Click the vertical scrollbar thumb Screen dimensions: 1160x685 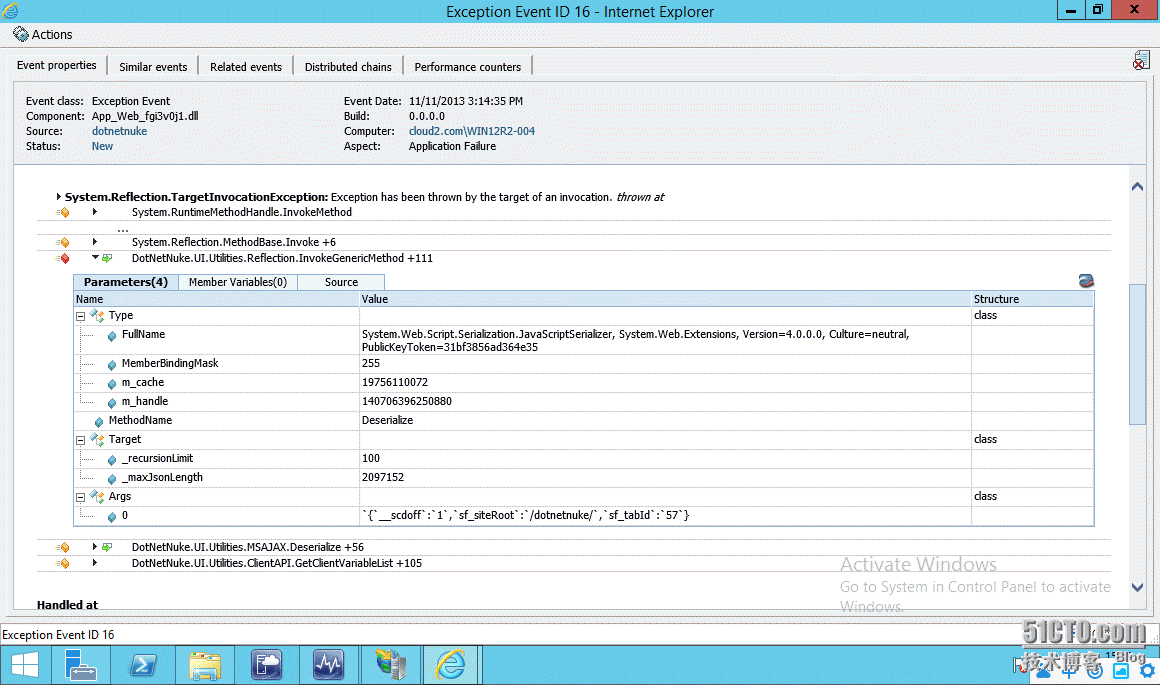coord(1137,354)
